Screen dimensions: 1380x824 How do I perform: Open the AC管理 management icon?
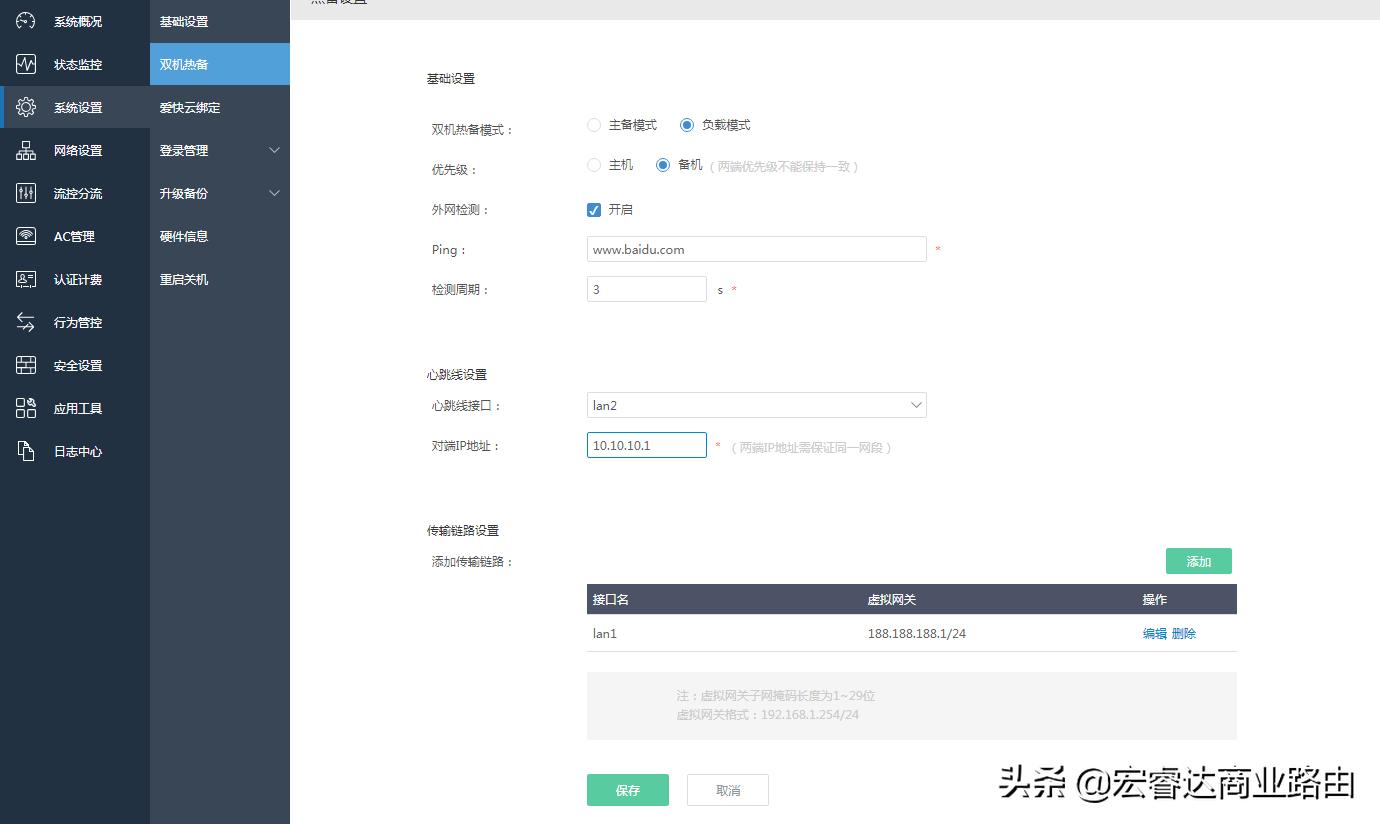(26, 236)
